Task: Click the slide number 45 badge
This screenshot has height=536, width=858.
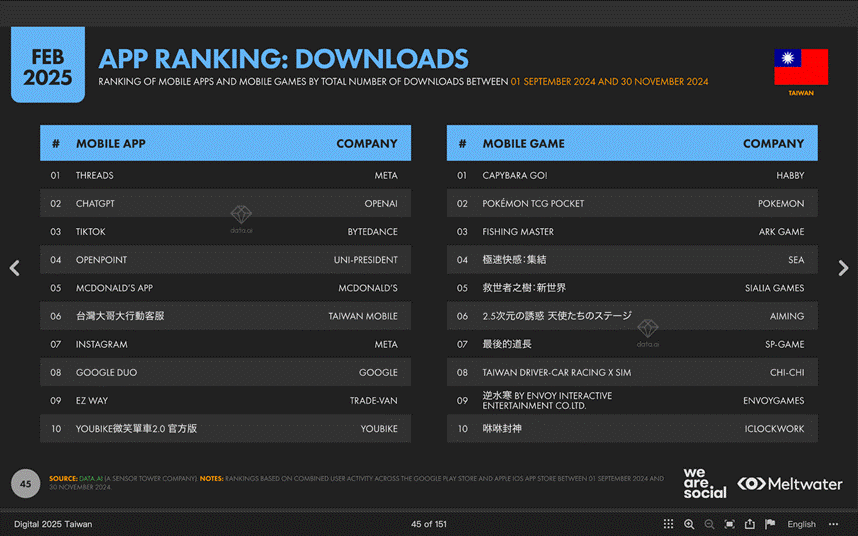Action: tap(26, 483)
